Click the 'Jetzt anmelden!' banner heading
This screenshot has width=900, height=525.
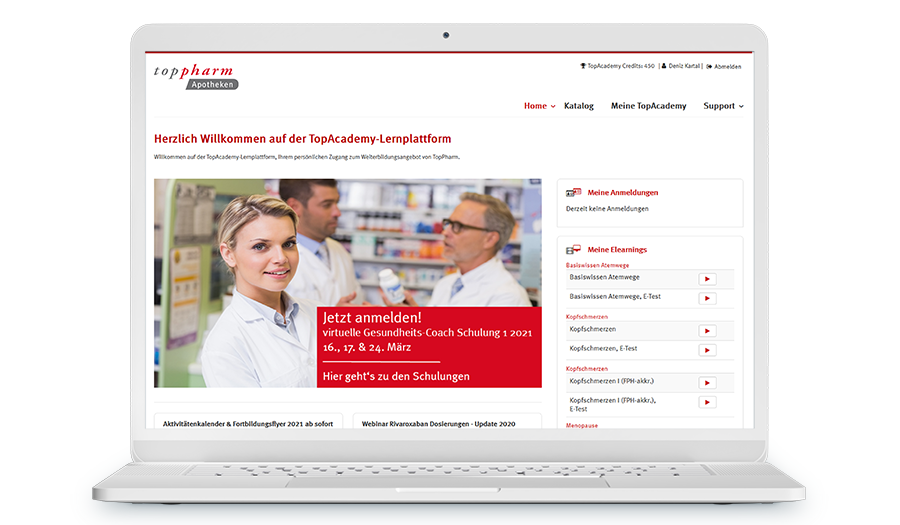372,317
